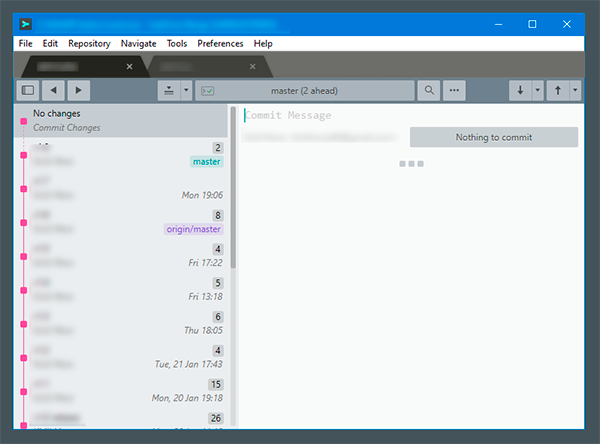
Task: Open the Navigate menu
Action: click(x=139, y=44)
